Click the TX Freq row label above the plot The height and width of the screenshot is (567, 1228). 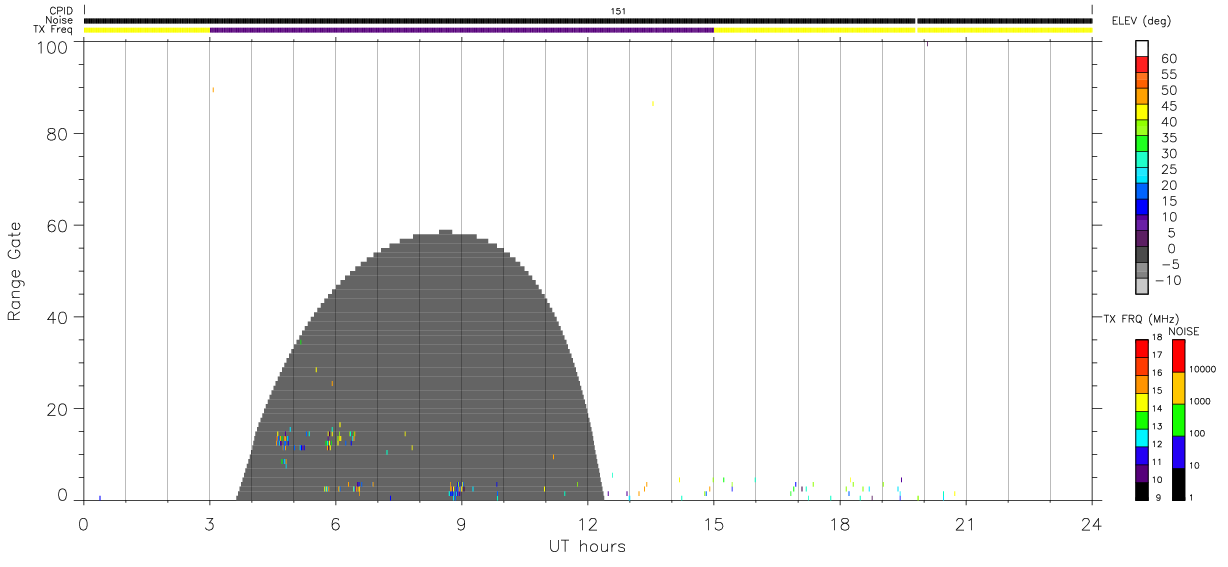(54, 29)
